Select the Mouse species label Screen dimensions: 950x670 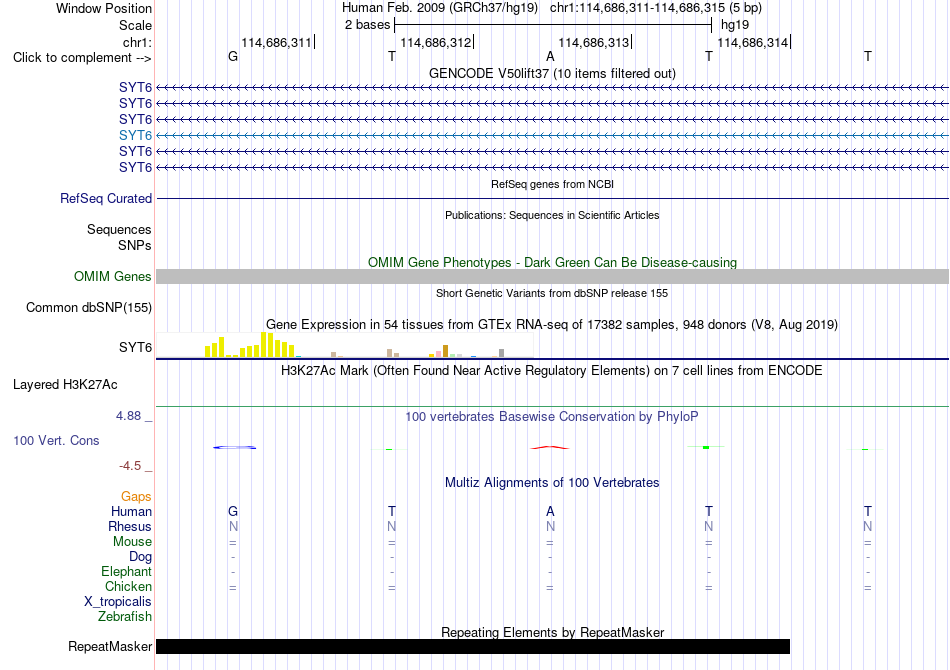coord(132,542)
